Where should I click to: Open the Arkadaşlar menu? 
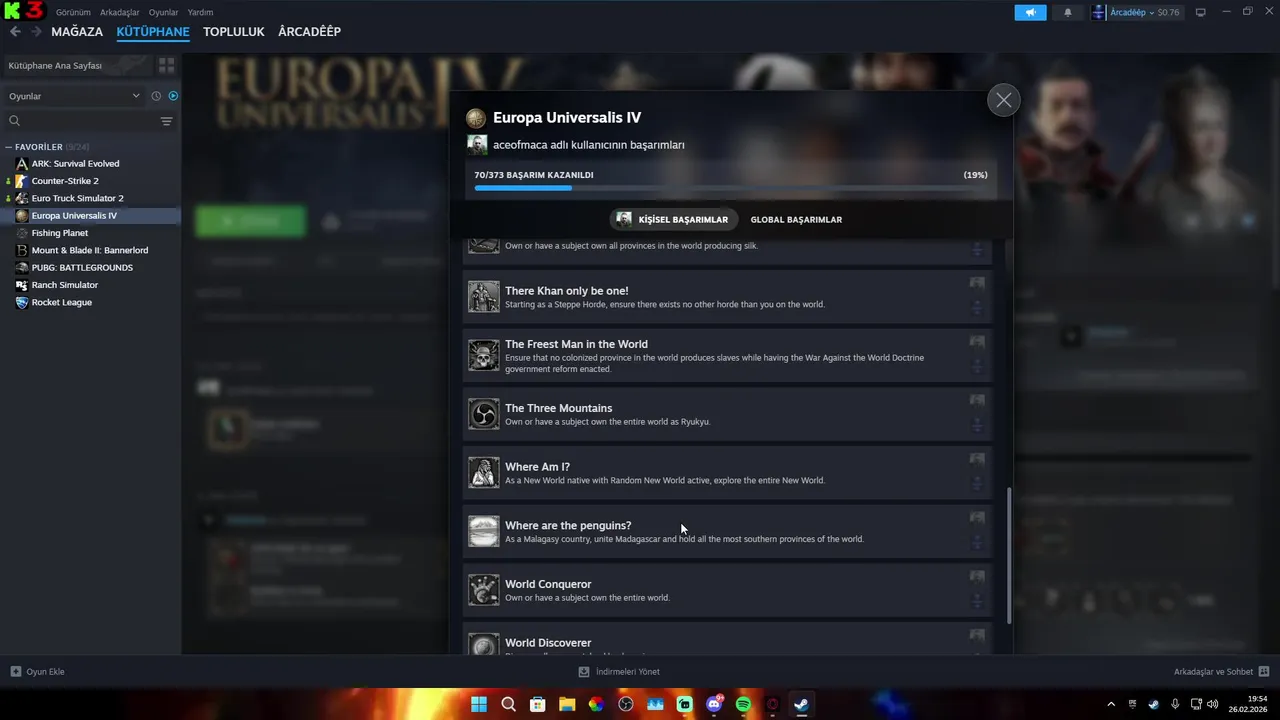tap(120, 12)
